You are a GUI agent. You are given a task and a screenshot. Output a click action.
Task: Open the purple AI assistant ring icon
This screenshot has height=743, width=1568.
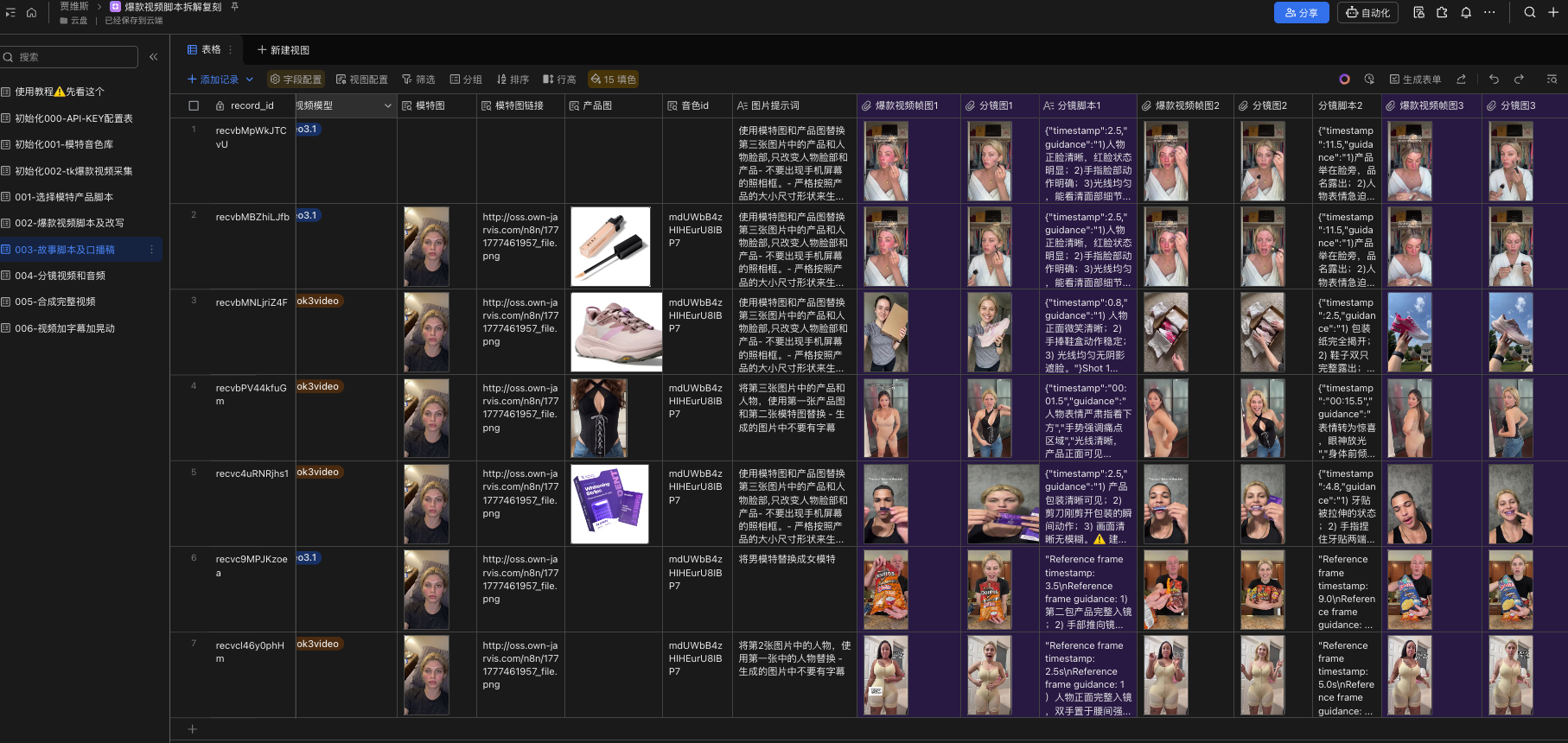[1344, 79]
